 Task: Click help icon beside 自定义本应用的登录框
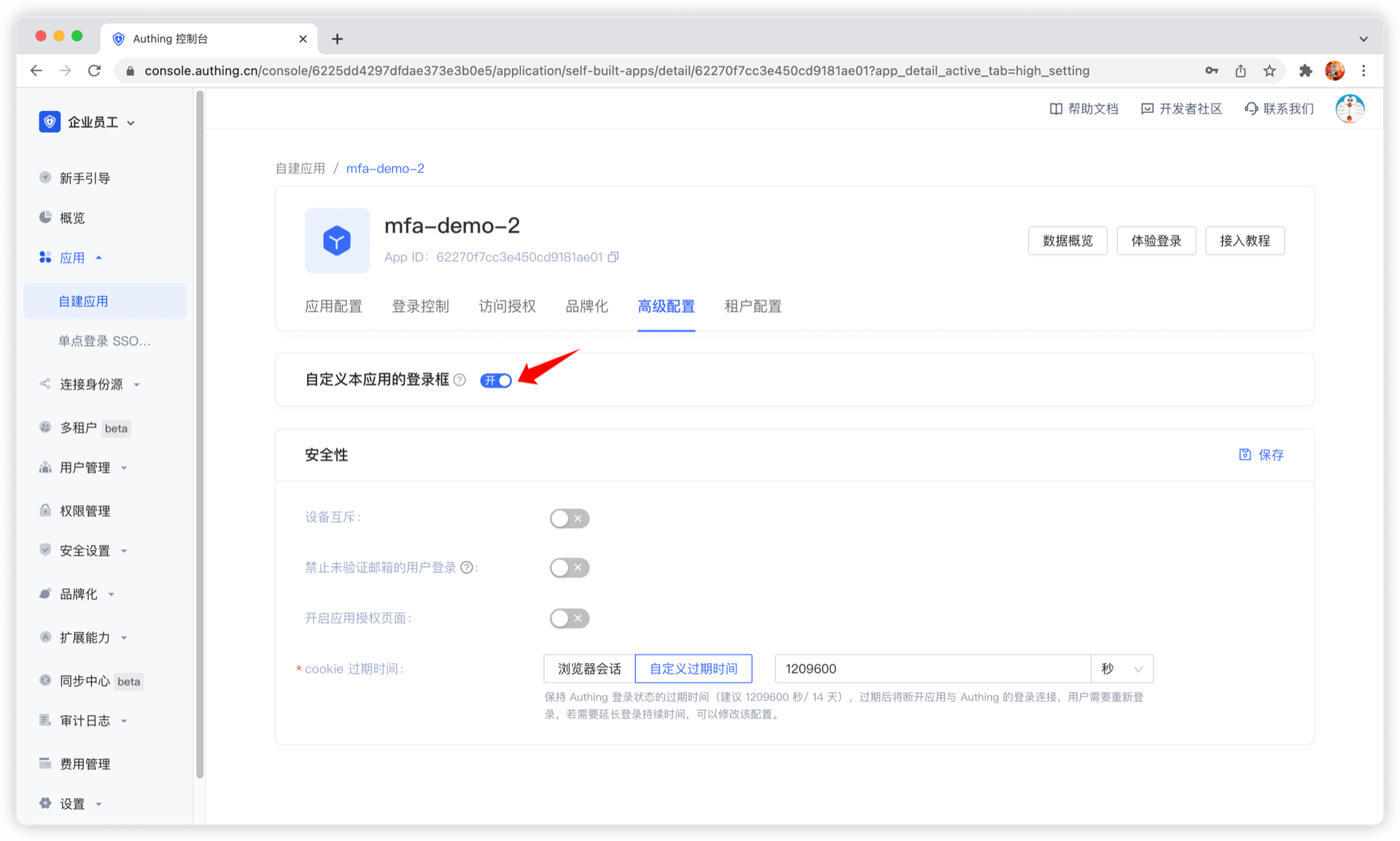459,380
